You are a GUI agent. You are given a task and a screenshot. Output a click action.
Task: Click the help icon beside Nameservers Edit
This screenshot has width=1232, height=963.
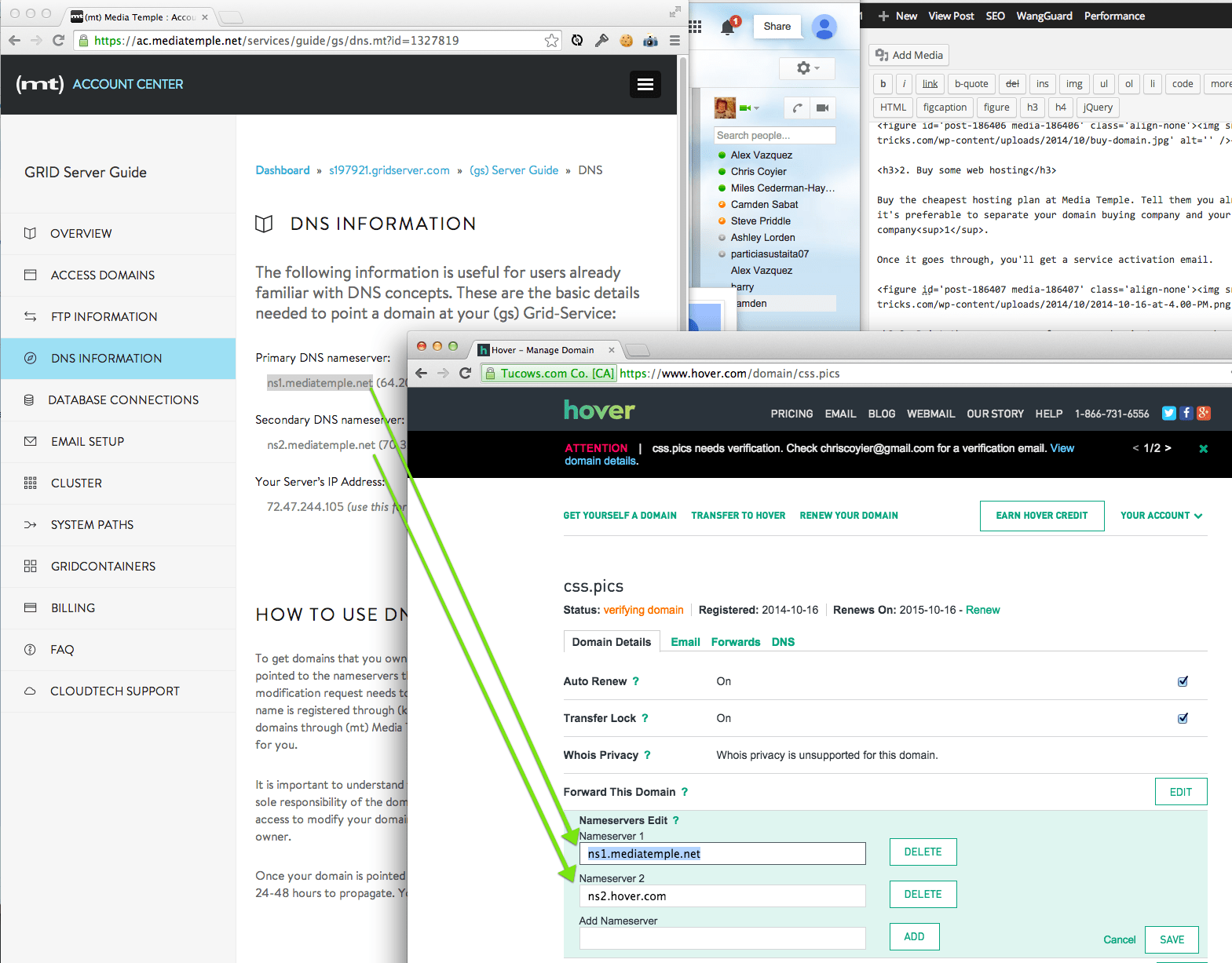coord(675,820)
